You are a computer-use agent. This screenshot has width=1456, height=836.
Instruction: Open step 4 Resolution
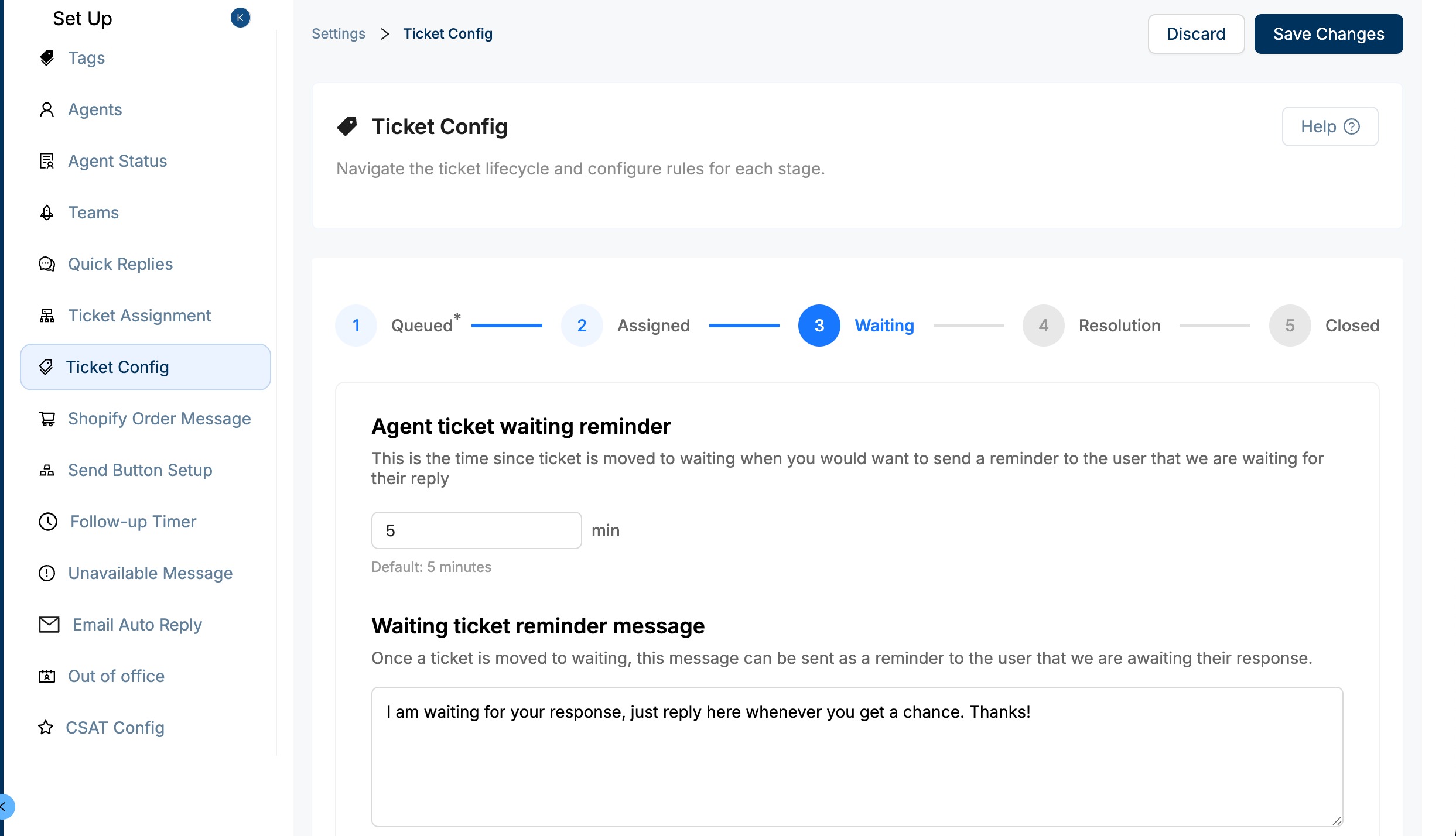(1044, 326)
